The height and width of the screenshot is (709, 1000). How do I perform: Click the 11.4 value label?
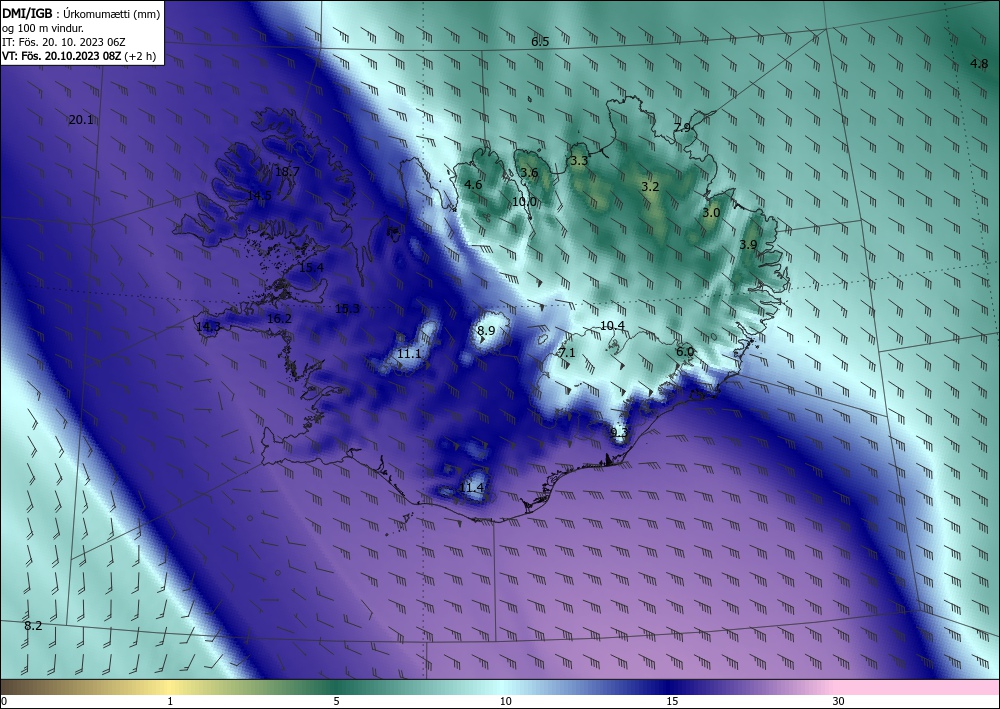pos(471,488)
